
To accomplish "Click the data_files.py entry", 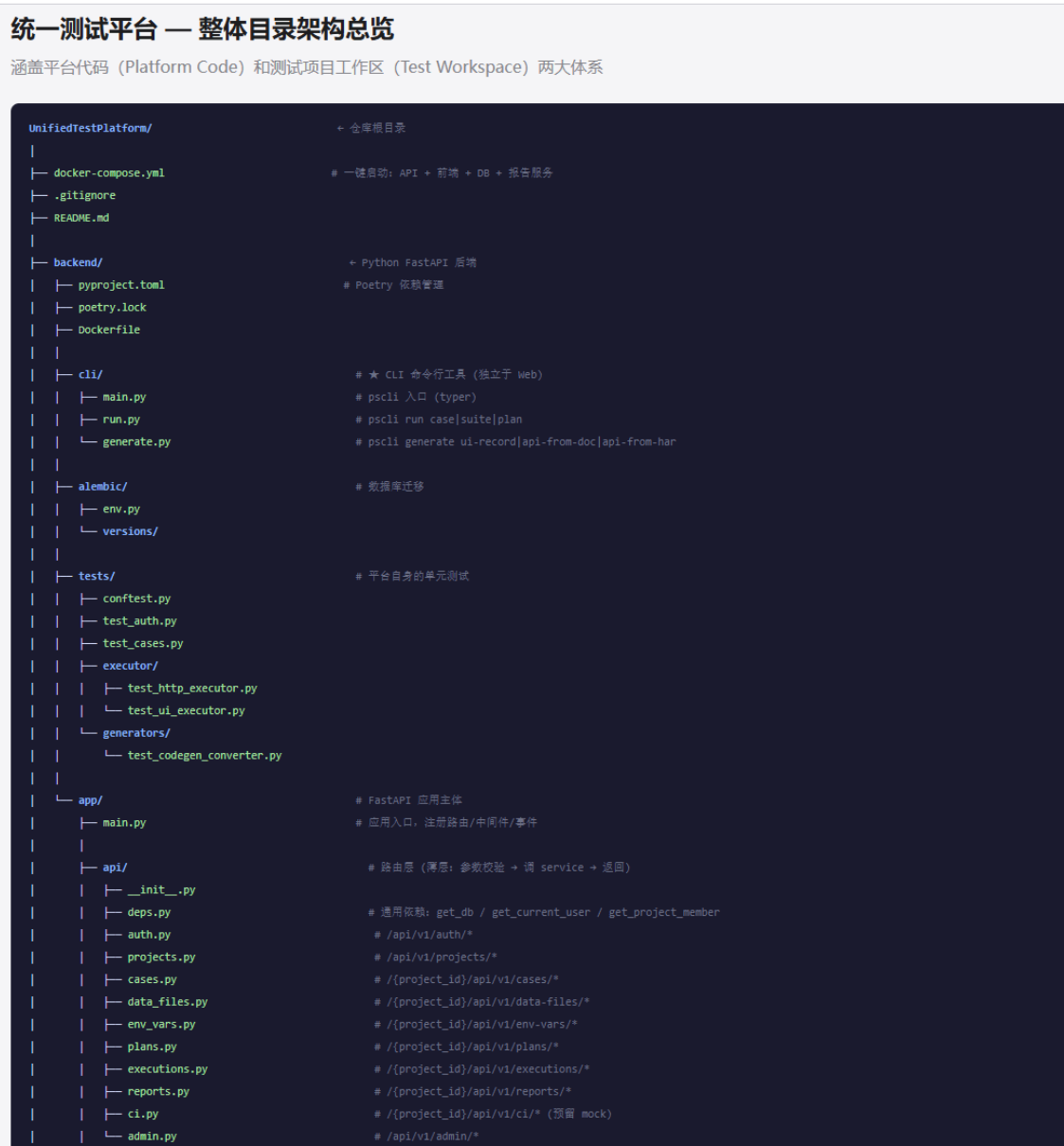I will (x=168, y=1002).
